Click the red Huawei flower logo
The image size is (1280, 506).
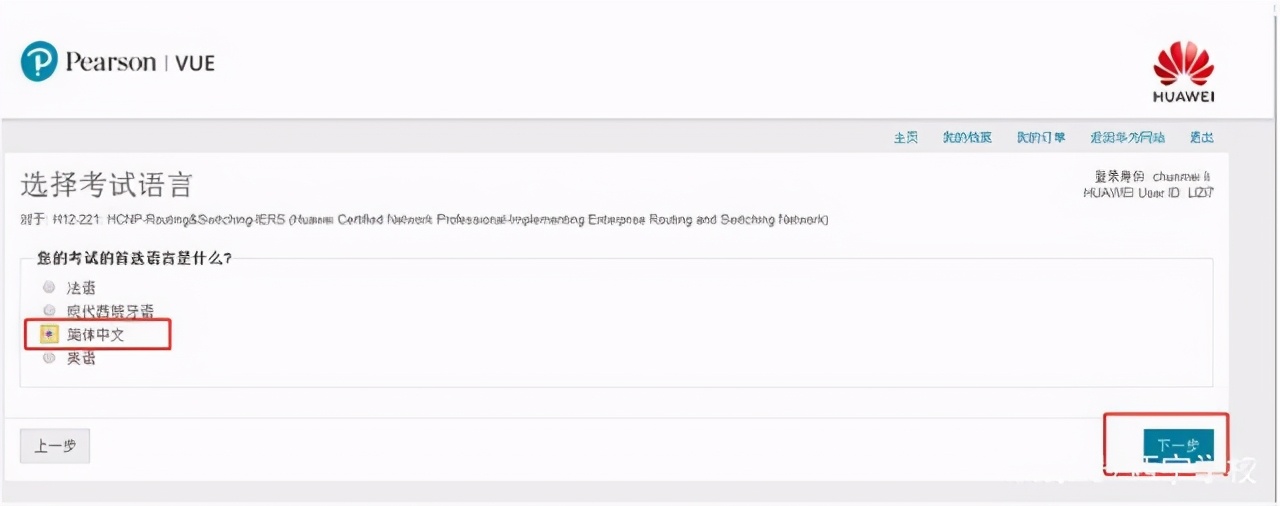pyautogui.click(x=1183, y=65)
